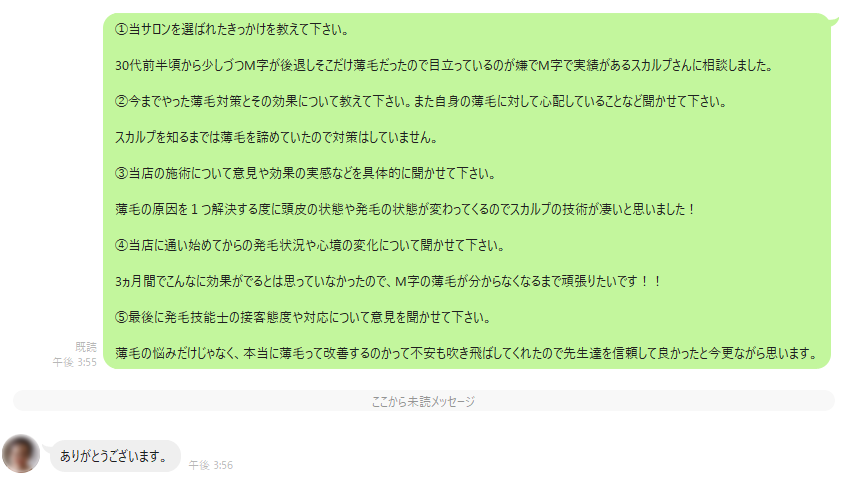846x484 pixels.
Task: Click the circled ① question number
Action: point(121,29)
